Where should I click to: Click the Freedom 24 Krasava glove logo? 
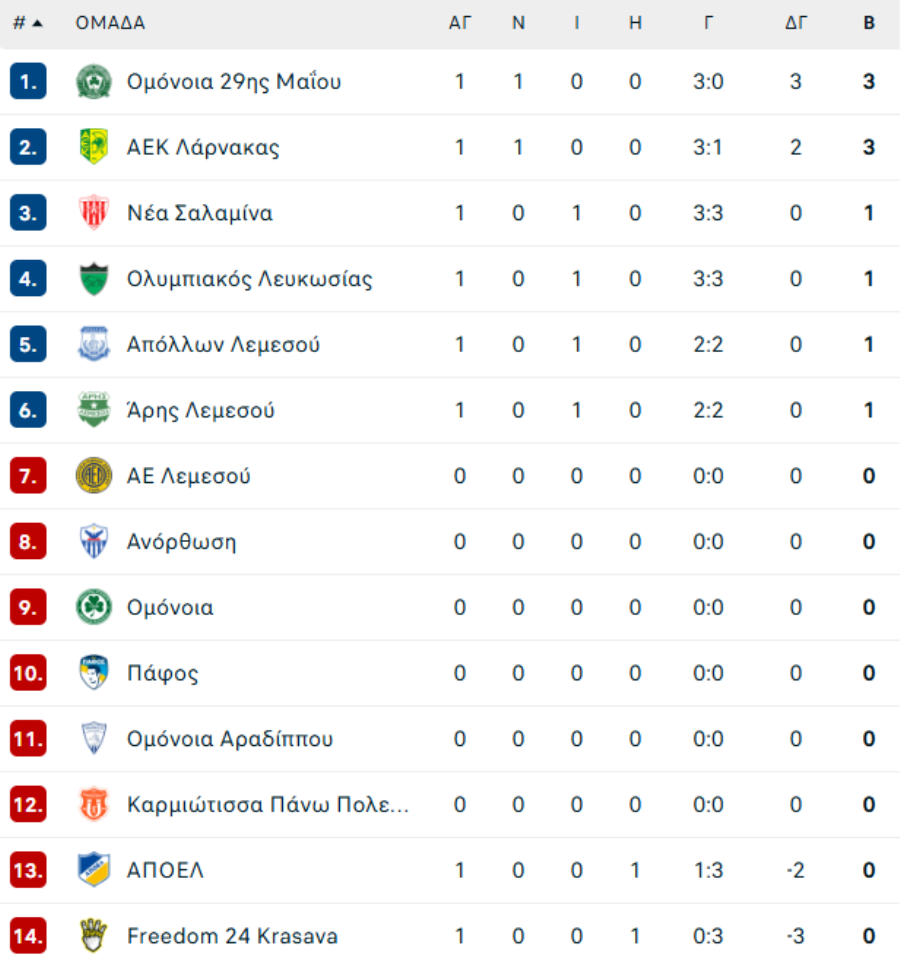point(94,936)
